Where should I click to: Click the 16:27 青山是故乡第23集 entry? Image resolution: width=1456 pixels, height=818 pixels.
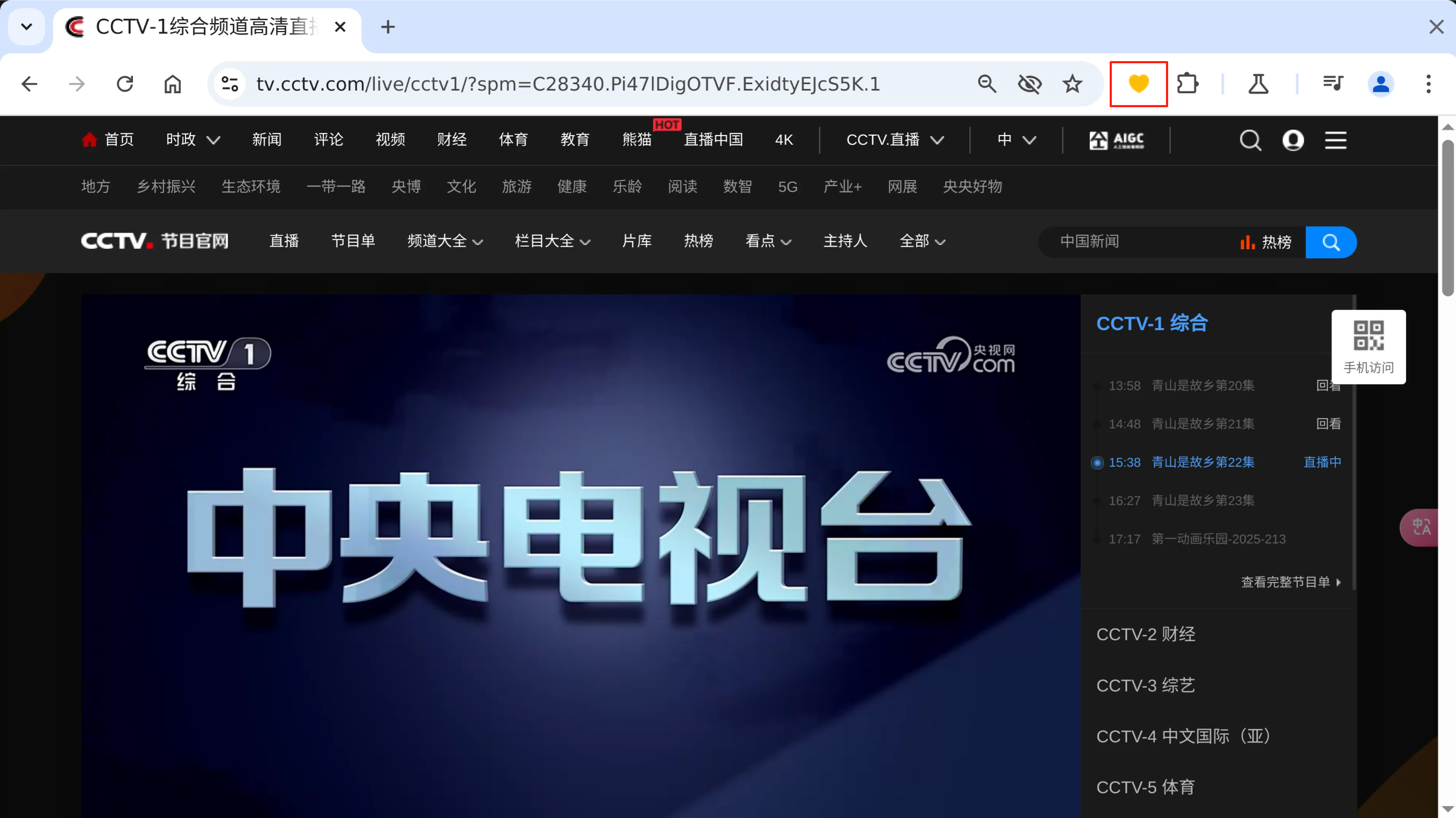pos(1182,501)
